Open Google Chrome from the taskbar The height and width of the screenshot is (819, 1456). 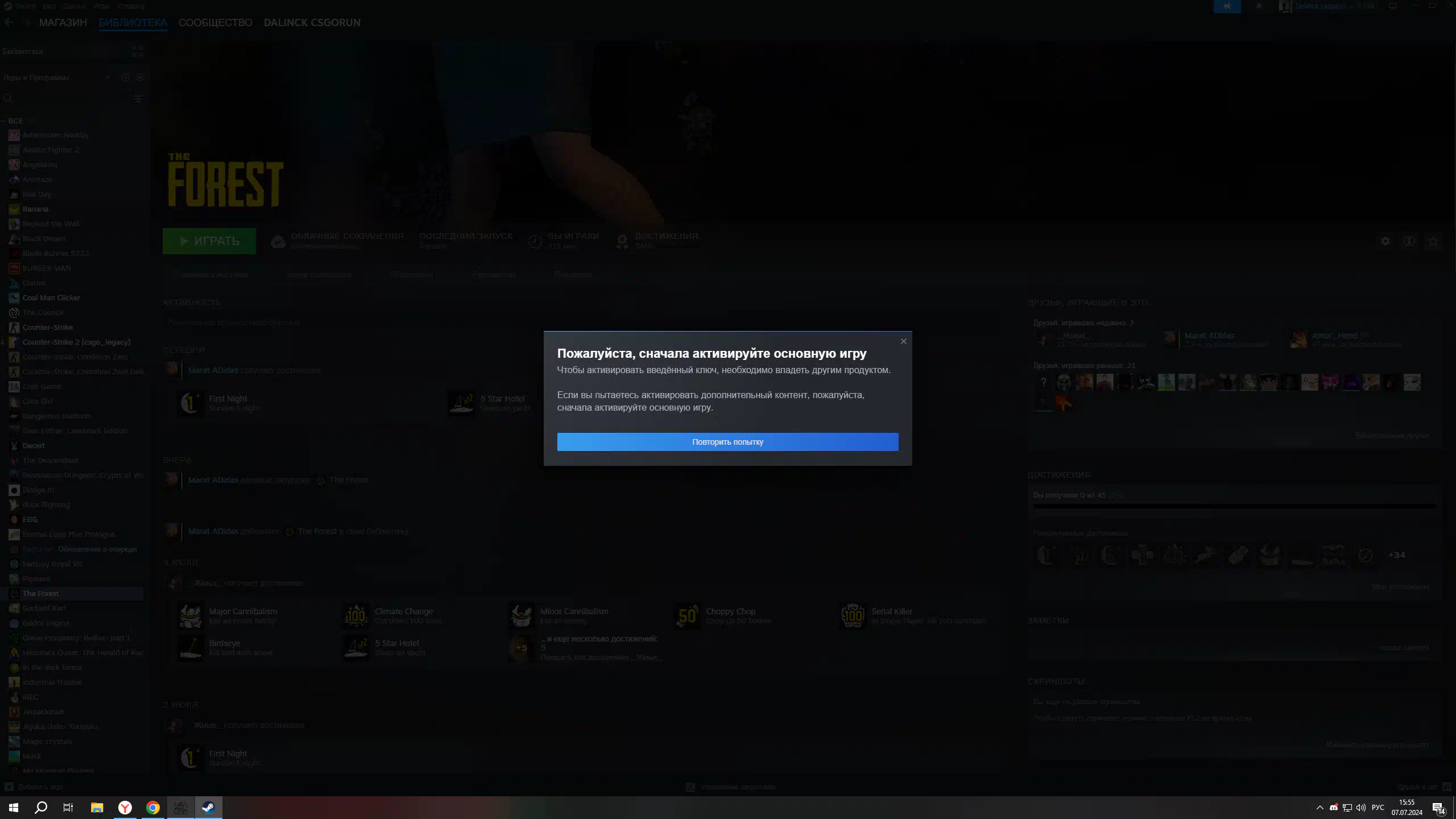(153, 808)
